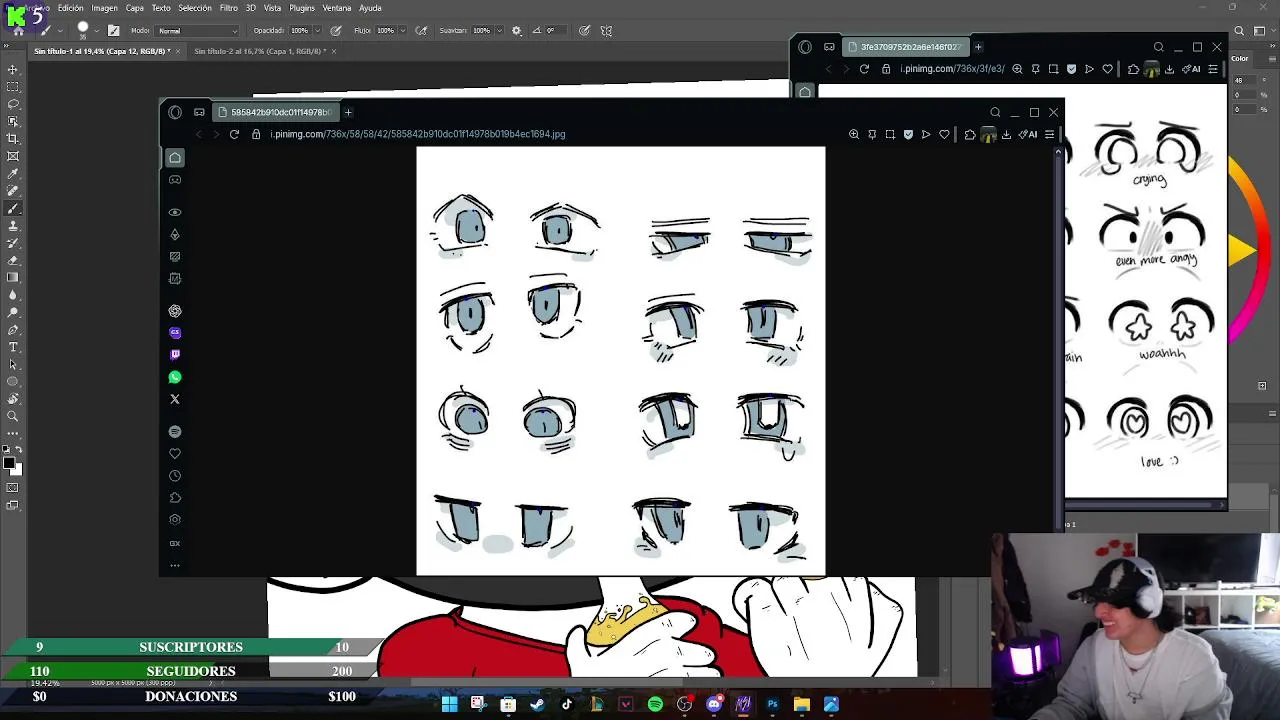Click zoom magnifier in front browser address bar
This screenshot has height=720, width=1280.
854,134
